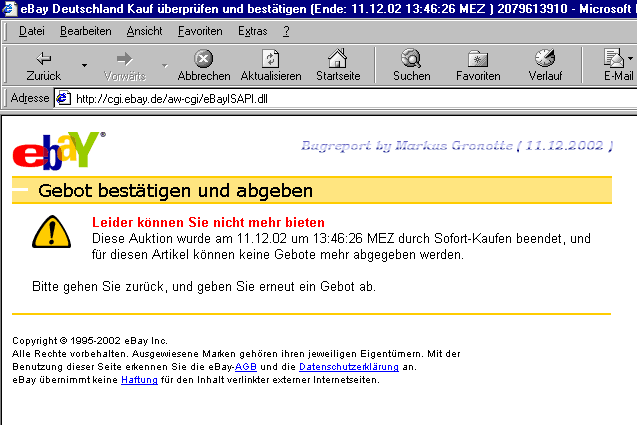Screen dimensions: 637x425
Task: Open the Verlauf history panel
Action: pyautogui.click(x=545, y=65)
